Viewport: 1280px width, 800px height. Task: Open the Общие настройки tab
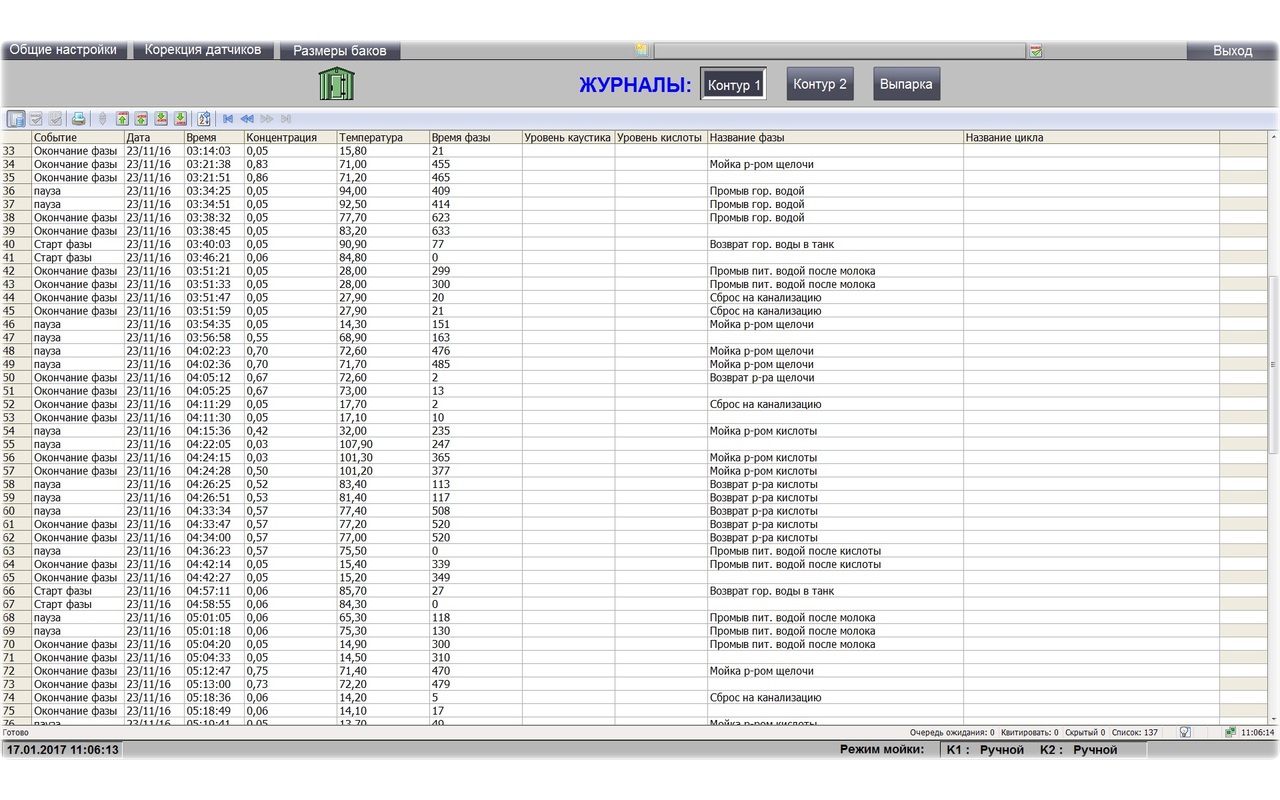(63, 50)
